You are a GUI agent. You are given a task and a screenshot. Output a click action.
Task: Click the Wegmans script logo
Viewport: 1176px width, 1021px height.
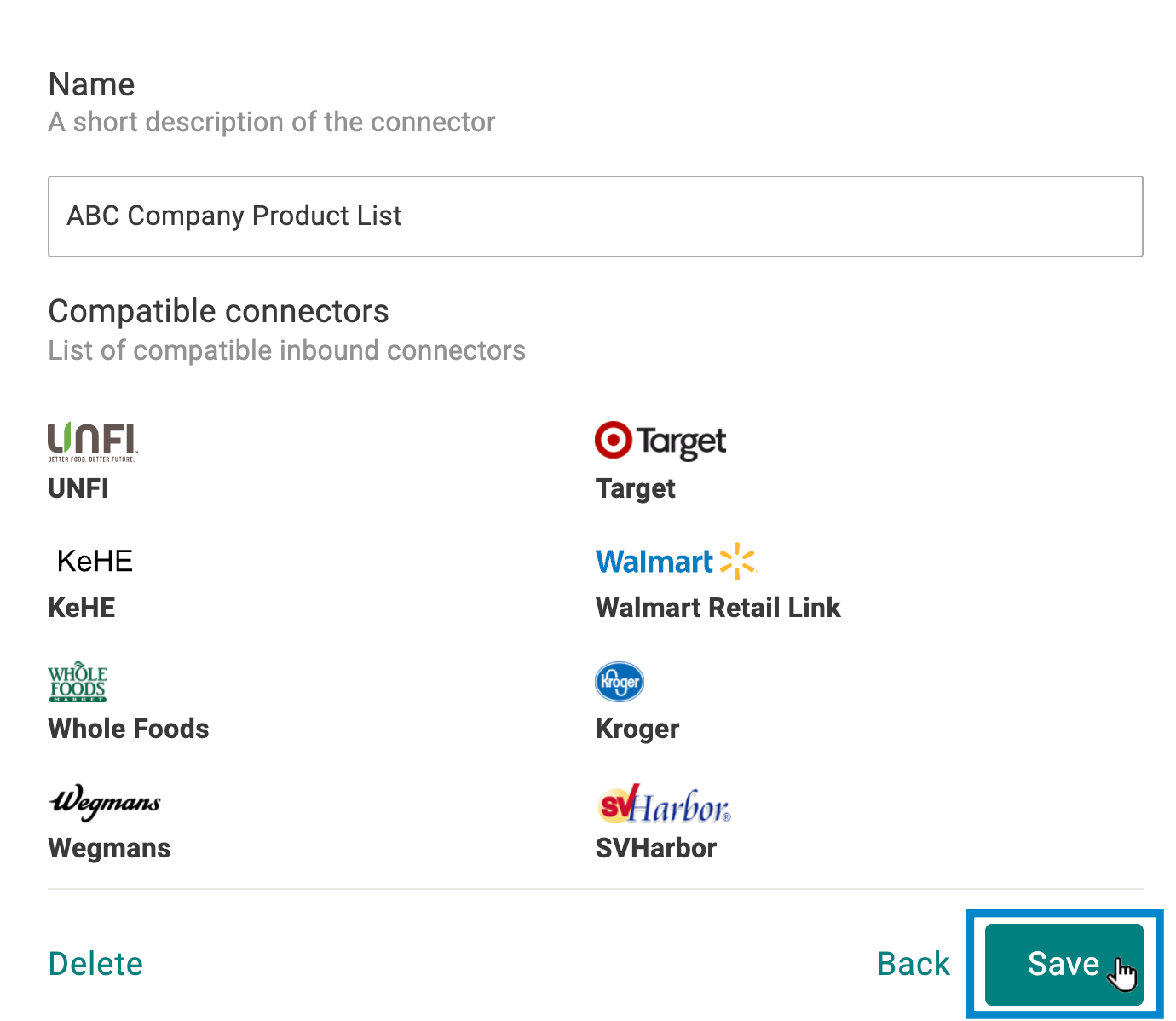[105, 802]
